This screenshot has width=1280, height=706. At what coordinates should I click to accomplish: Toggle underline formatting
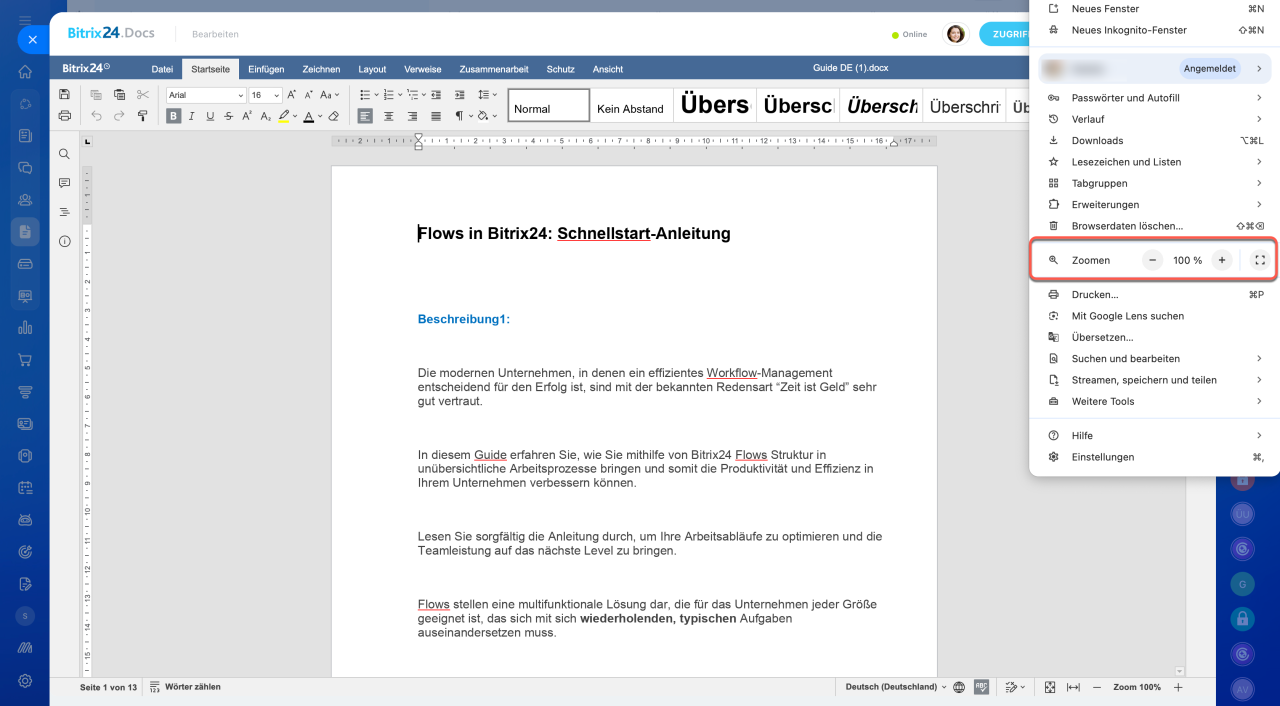tap(210, 116)
